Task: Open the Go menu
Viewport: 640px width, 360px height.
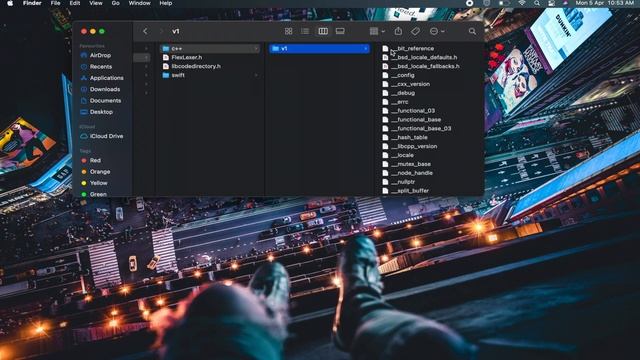Action: 116,3
